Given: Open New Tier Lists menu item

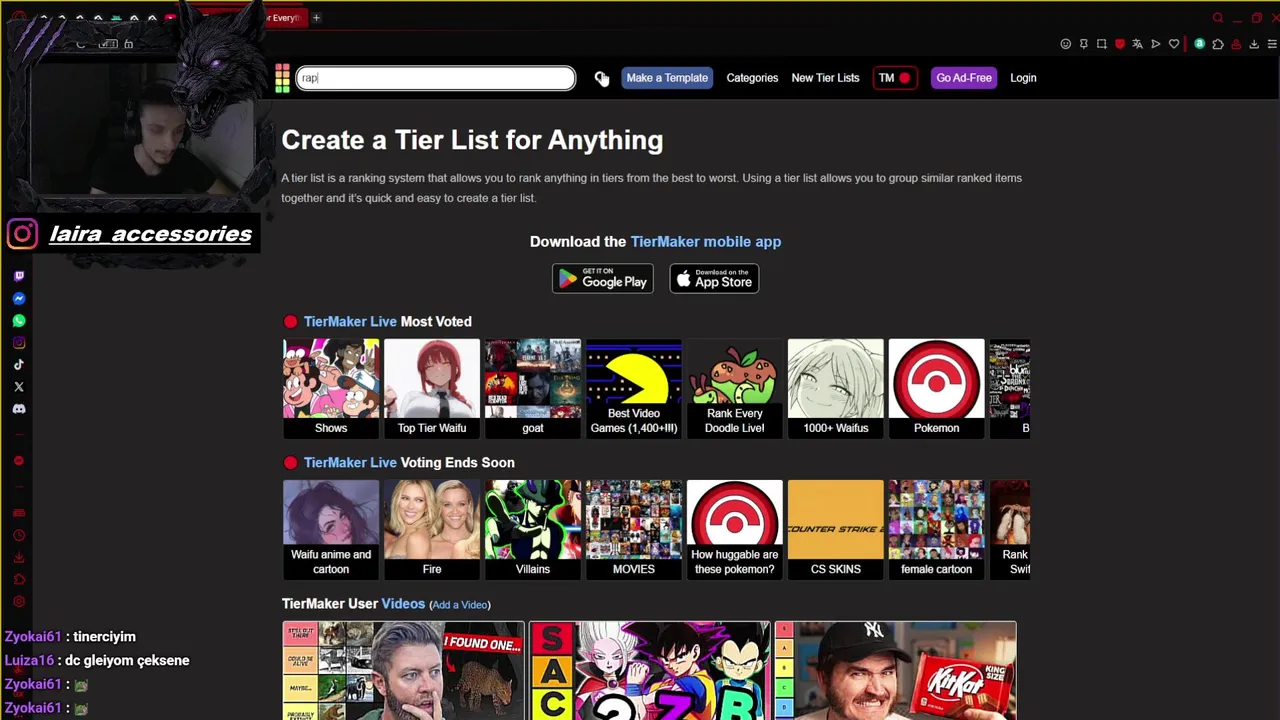Looking at the screenshot, I should (825, 78).
